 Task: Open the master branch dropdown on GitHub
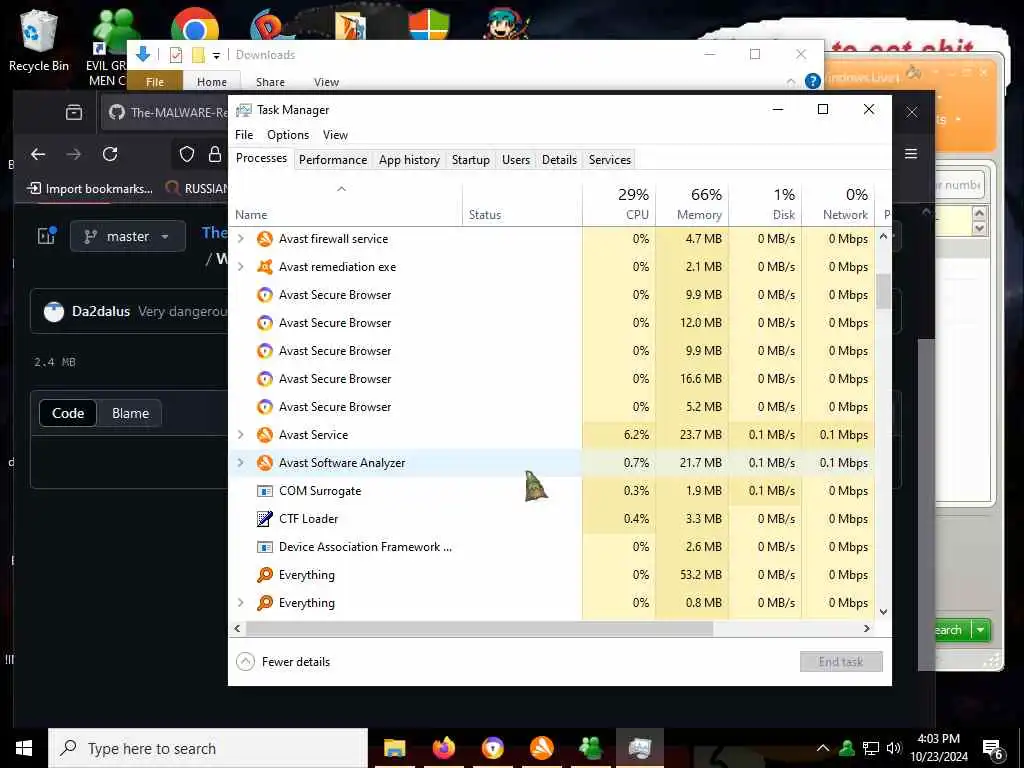(x=128, y=236)
